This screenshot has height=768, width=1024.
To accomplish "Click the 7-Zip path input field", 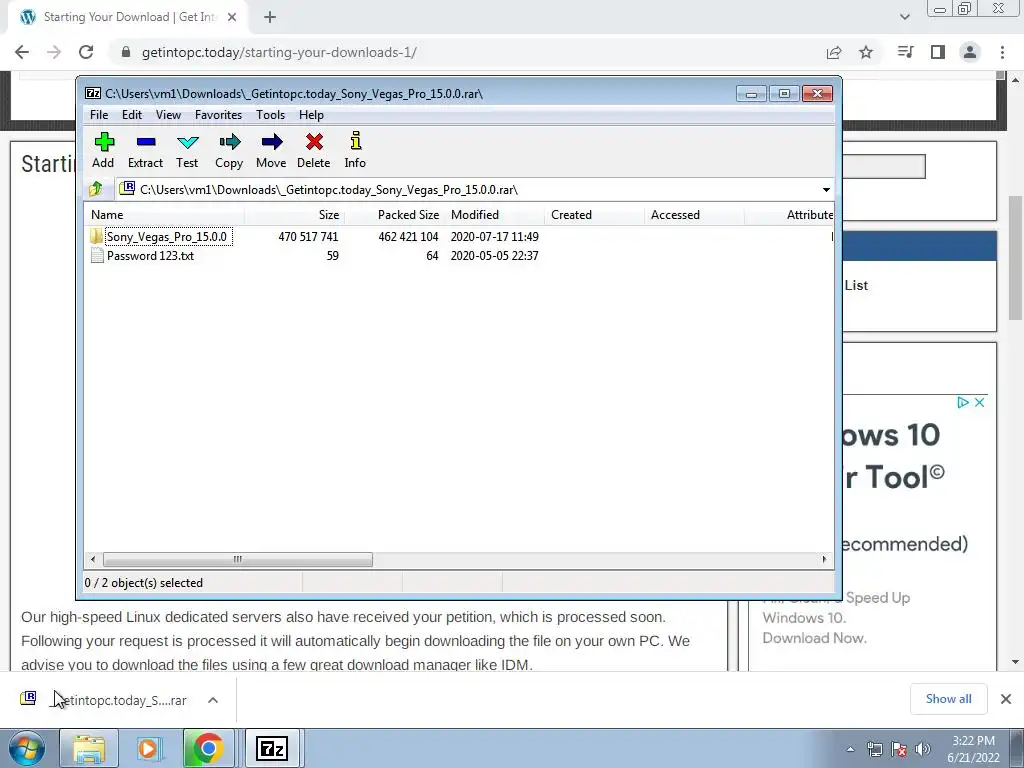I will (x=468, y=189).
